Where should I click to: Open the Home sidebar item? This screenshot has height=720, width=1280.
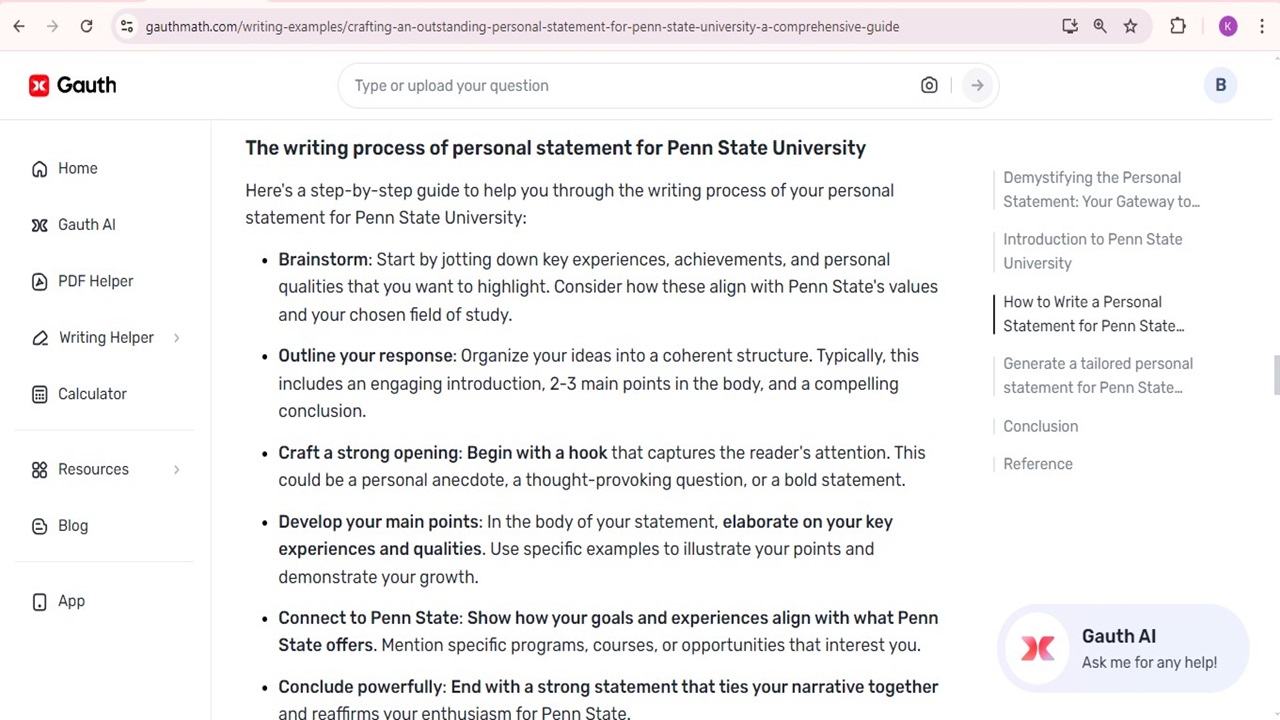[77, 168]
